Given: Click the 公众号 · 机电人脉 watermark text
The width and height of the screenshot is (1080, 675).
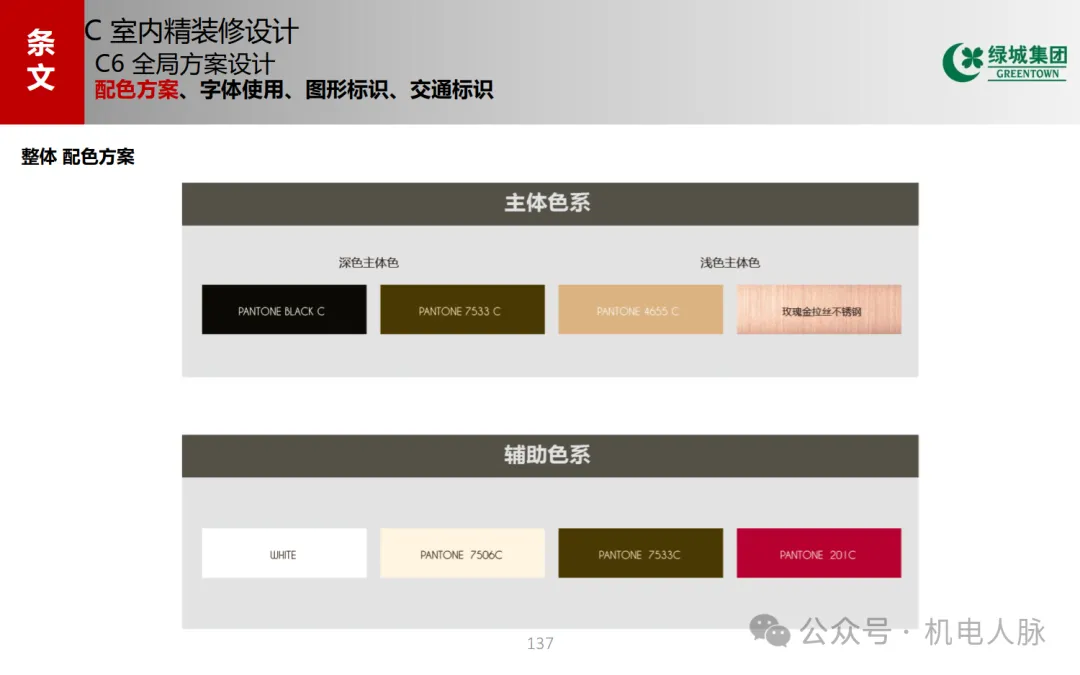Looking at the screenshot, I should (x=923, y=632).
